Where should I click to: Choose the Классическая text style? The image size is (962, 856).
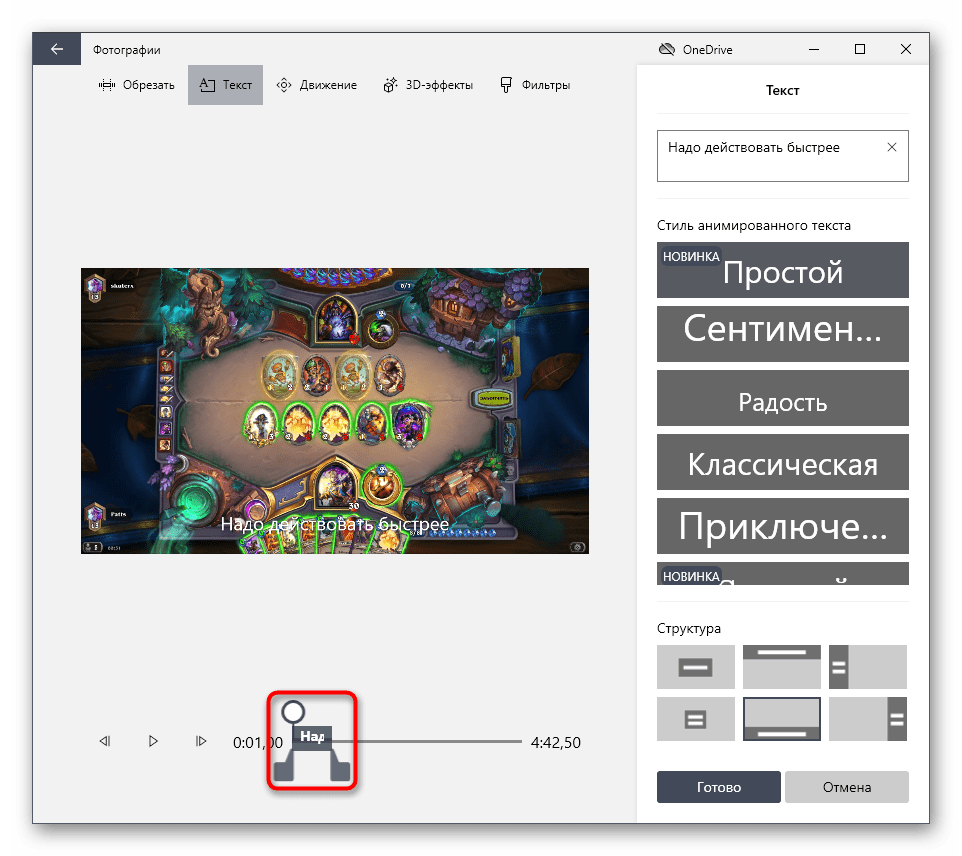tap(782, 464)
